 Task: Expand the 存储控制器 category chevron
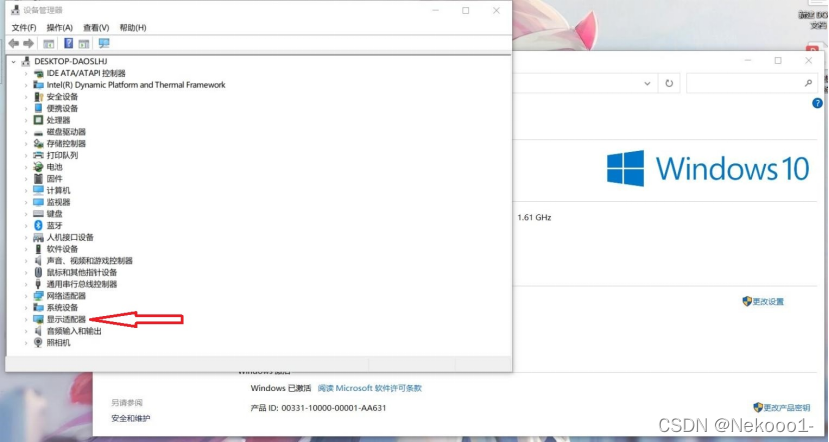pos(26,144)
